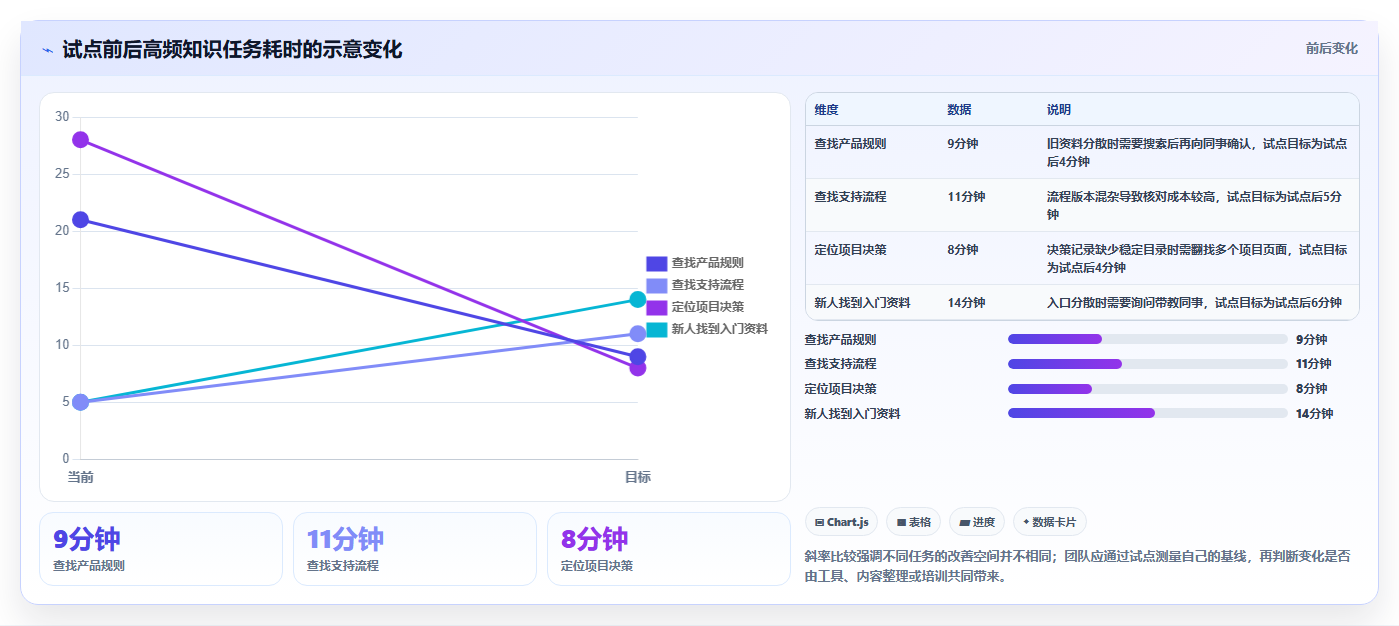Open the 9分钟 查找产品规则 data card
1399x626 pixels.
tap(161, 549)
